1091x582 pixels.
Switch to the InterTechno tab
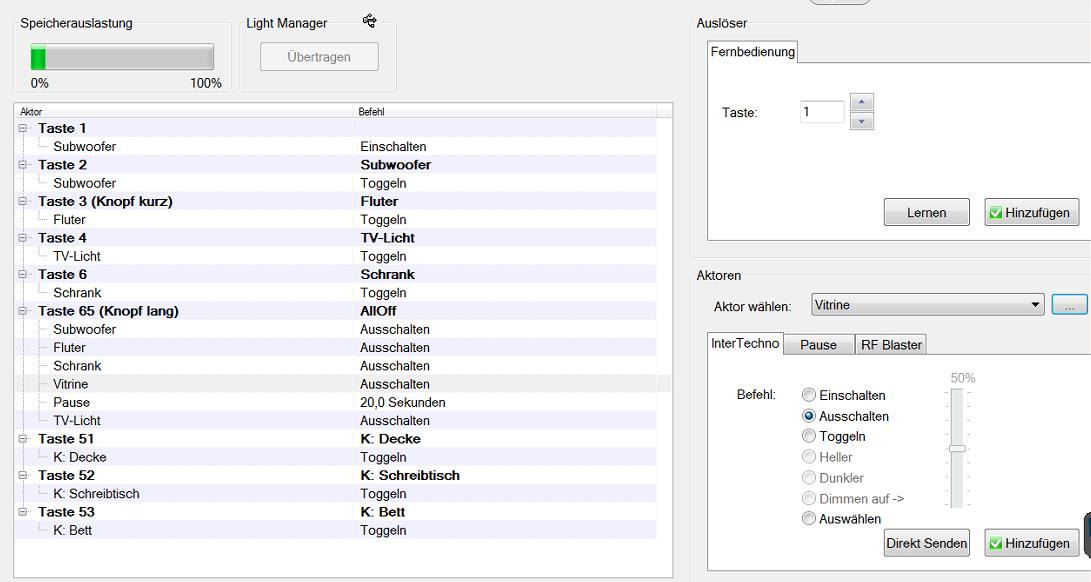745,343
